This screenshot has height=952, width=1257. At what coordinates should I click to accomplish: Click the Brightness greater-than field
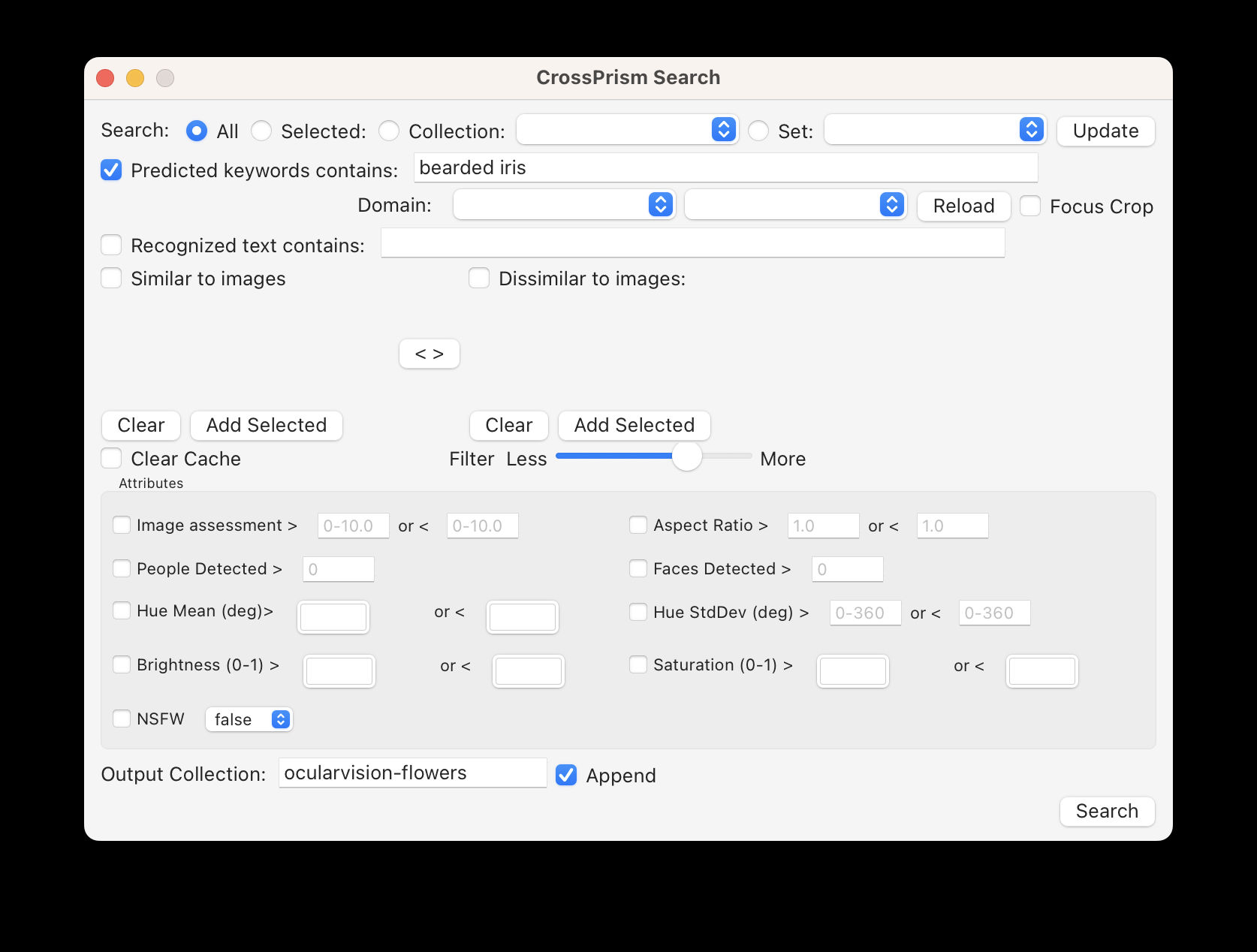[x=339, y=671]
